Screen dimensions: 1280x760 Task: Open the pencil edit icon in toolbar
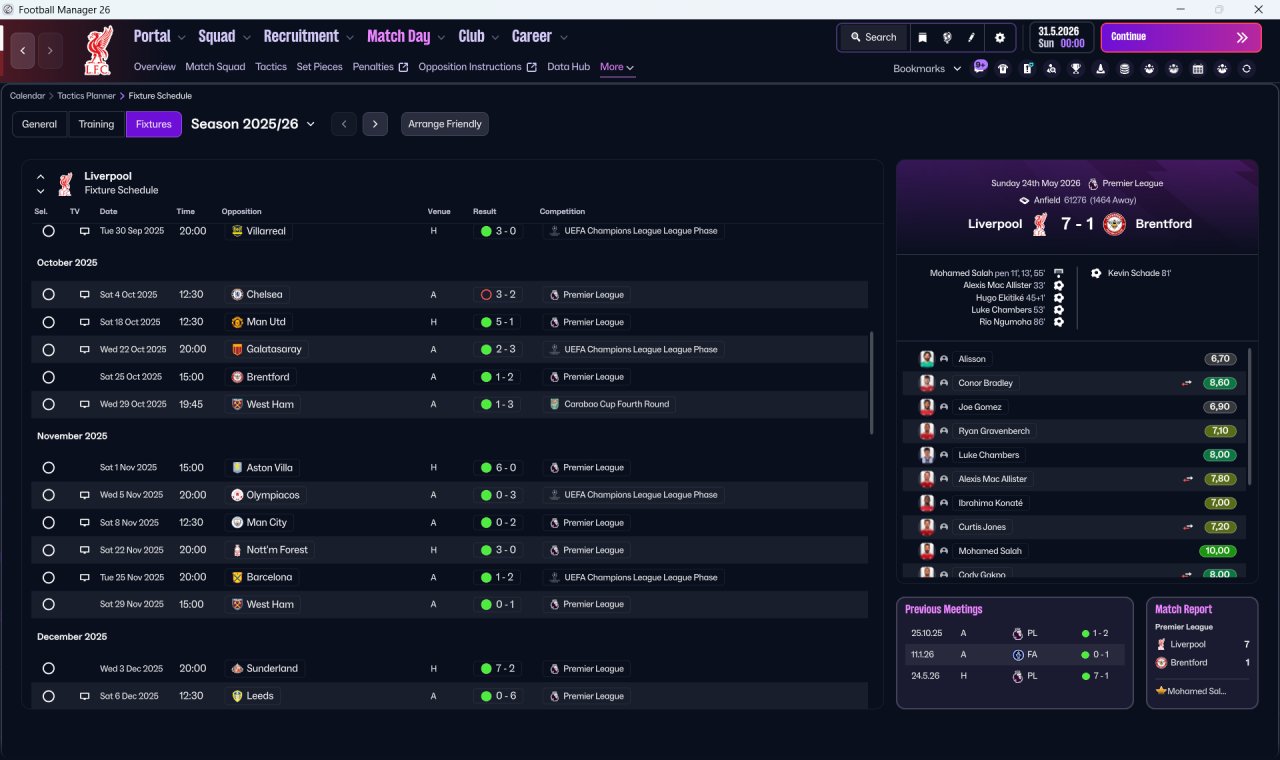971,37
